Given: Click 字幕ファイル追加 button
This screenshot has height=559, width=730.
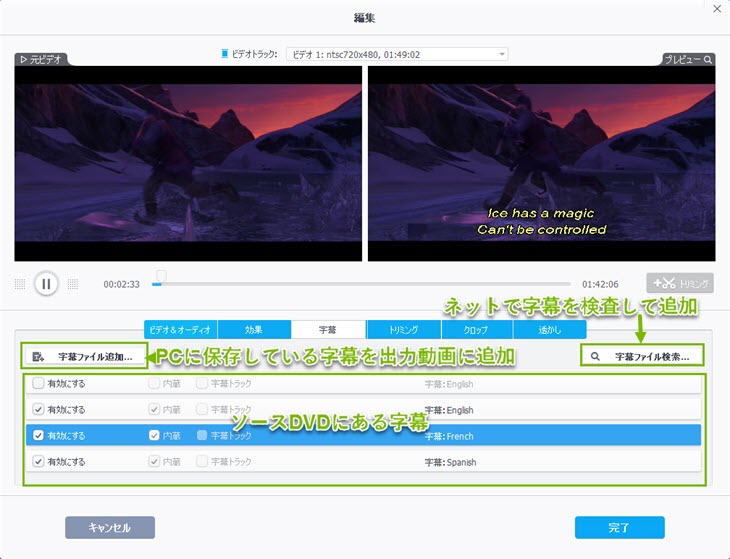Looking at the screenshot, I should (84, 357).
